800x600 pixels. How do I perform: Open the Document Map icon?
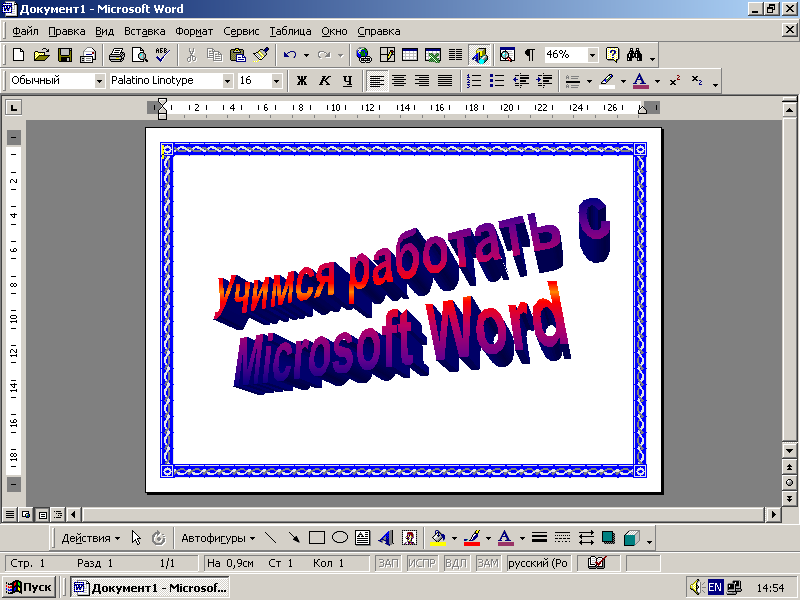coord(507,55)
